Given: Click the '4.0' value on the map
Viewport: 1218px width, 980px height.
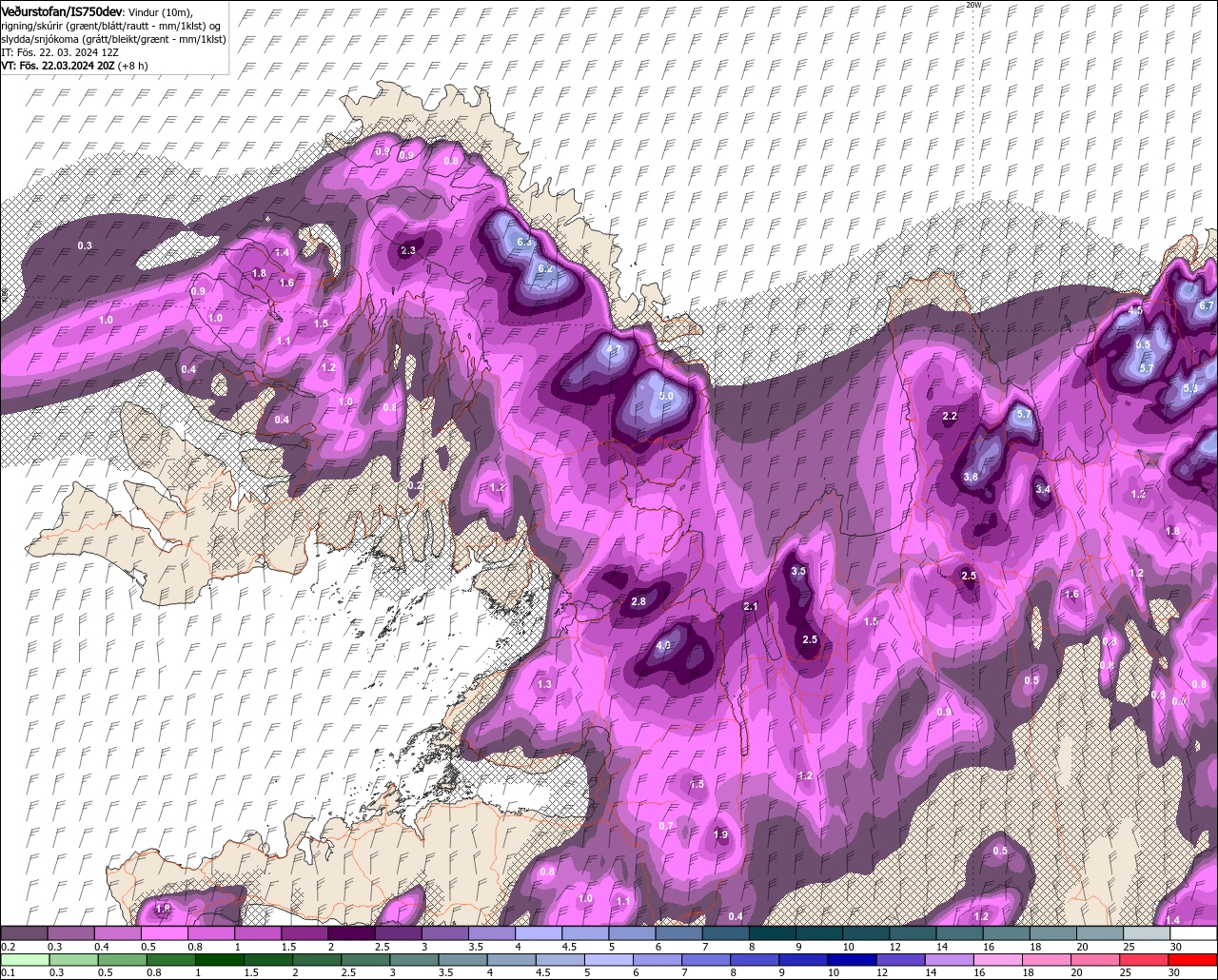Looking at the screenshot, I should coord(664,645).
